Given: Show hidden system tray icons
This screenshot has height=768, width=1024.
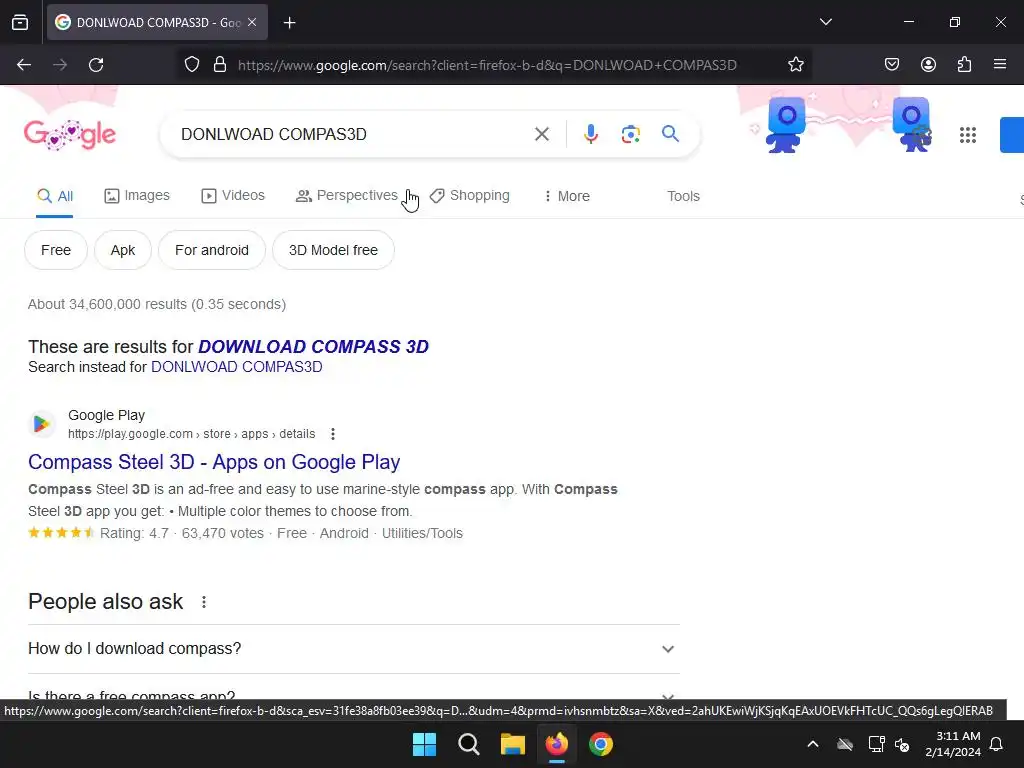Looking at the screenshot, I should [x=812, y=744].
